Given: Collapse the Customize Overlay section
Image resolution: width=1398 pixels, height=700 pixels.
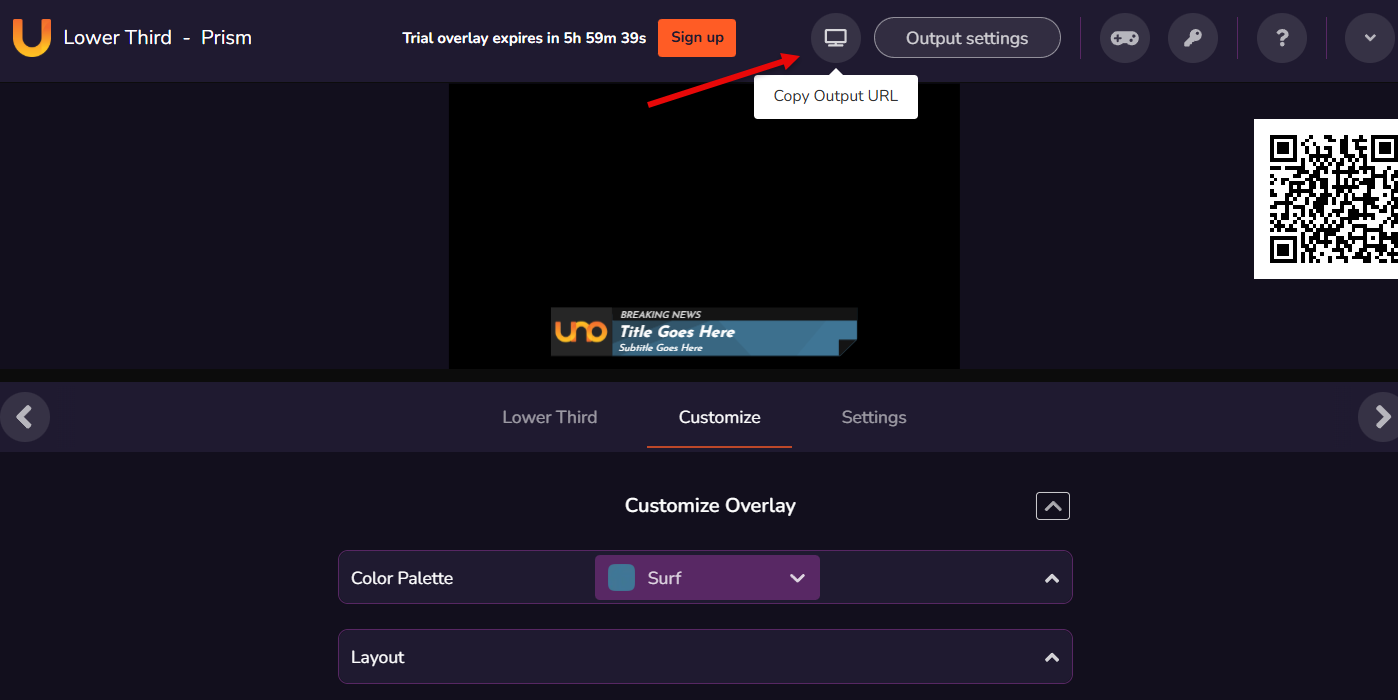Looking at the screenshot, I should [1052, 506].
